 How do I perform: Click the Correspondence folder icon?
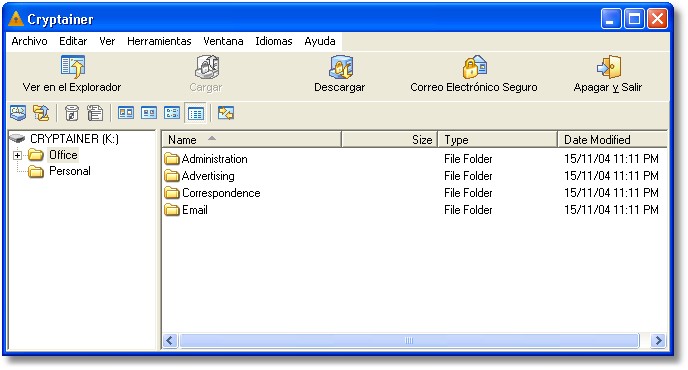(x=172, y=193)
